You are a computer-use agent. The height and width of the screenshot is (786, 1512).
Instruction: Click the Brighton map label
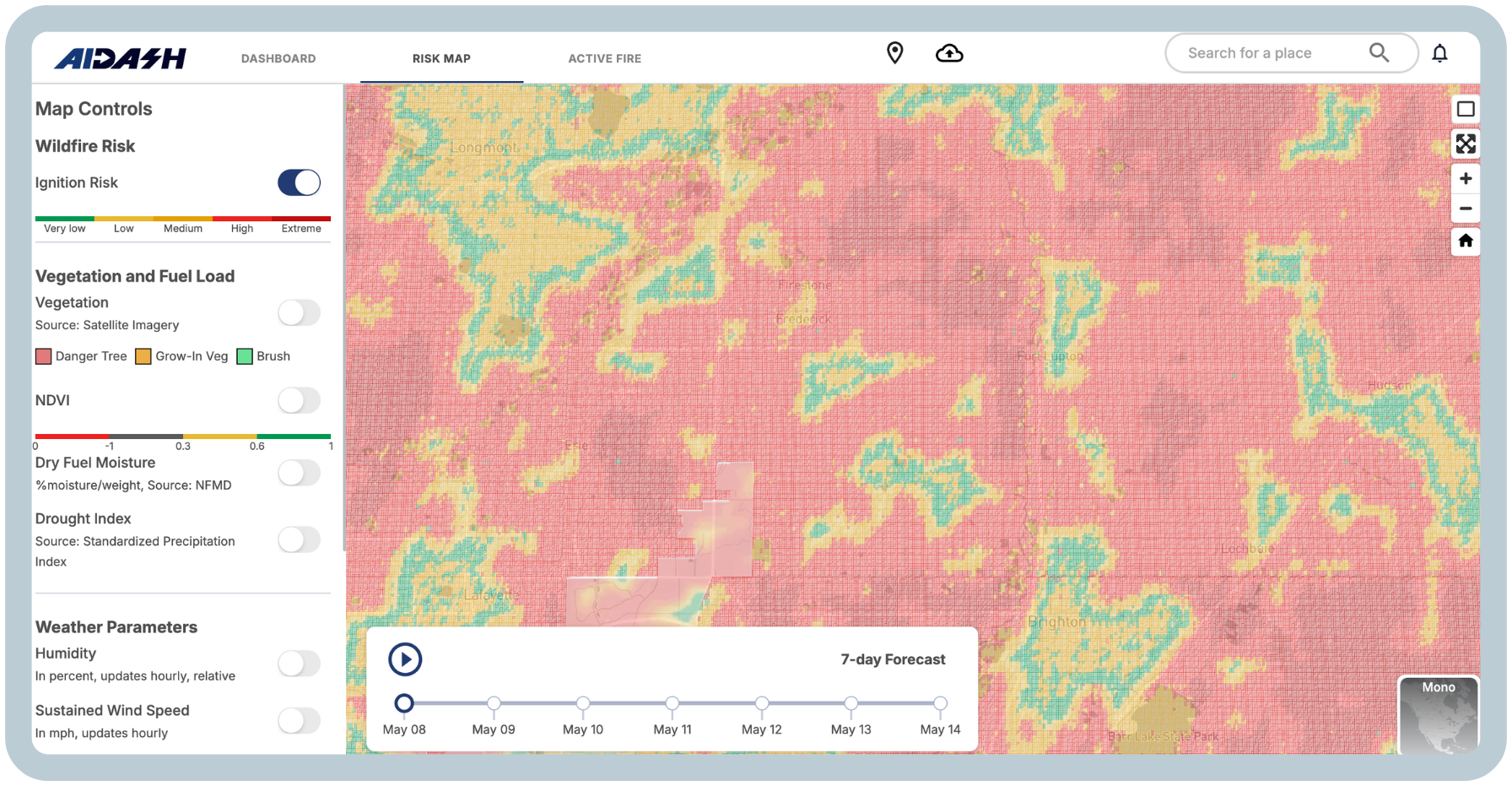pyautogui.click(x=1057, y=622)
